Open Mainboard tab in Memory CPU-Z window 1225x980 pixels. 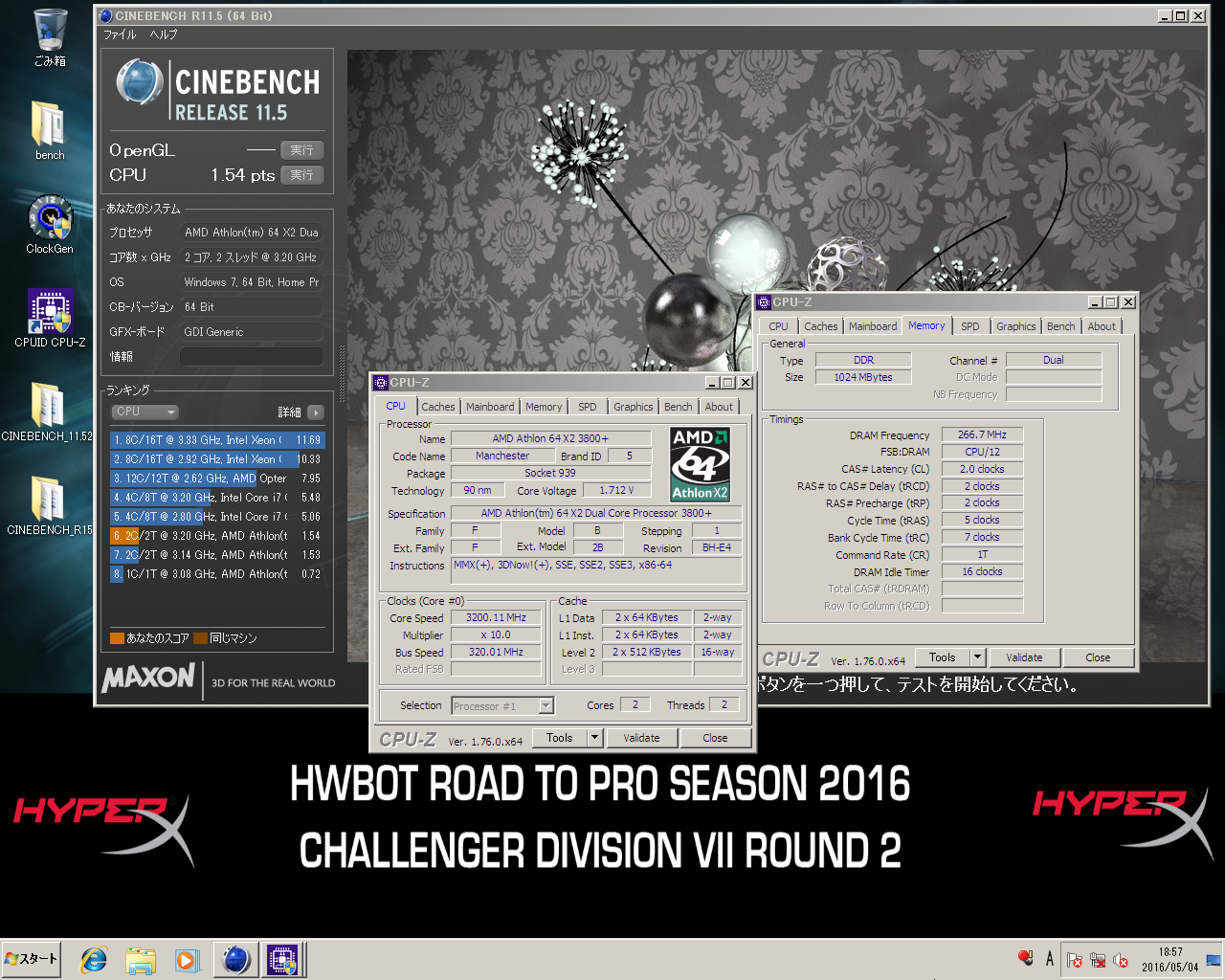(873, 326)
